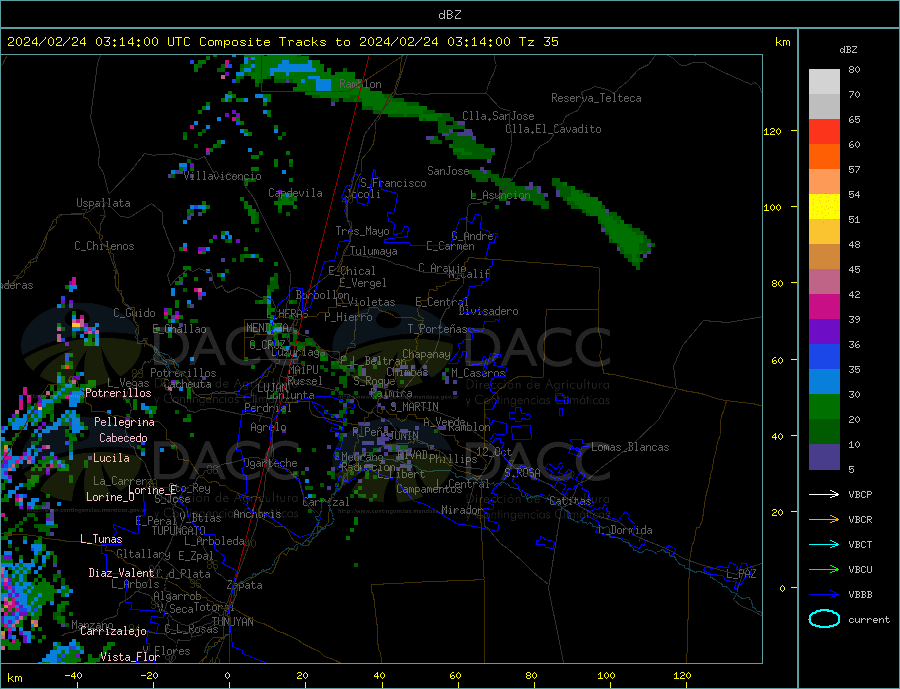Click the Villavicencio place label
Screen dimensions: 900x689
222,176
